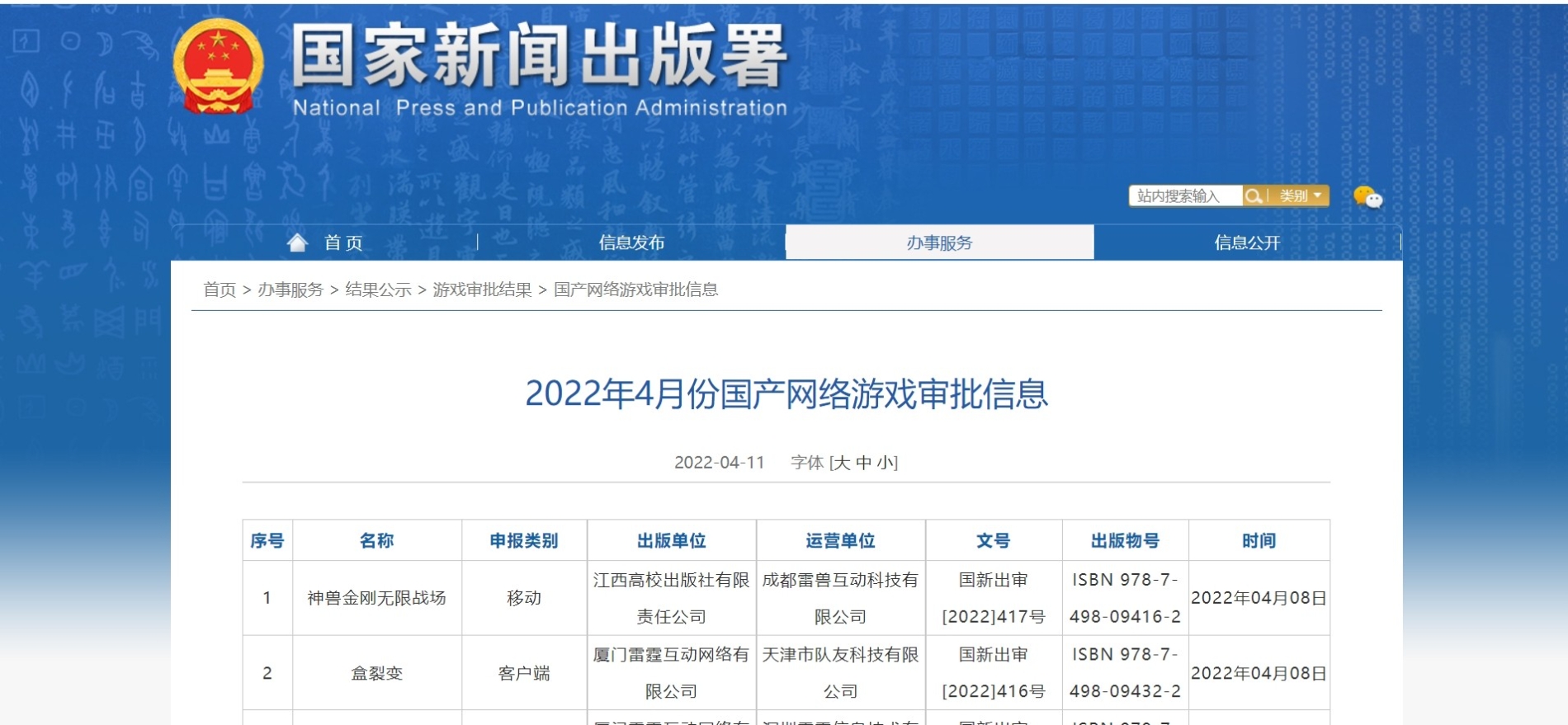This screenshot has width=1568, height=725.
Task: Expand the 类别 category dropdown
Action: (x=1300, y=196)
